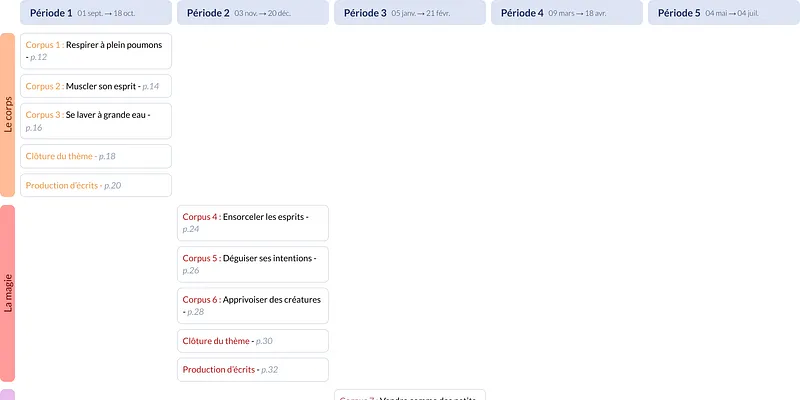Click the '09 mars → 18 avr.' date range
The image size is (800, 400).
(577, 13)
